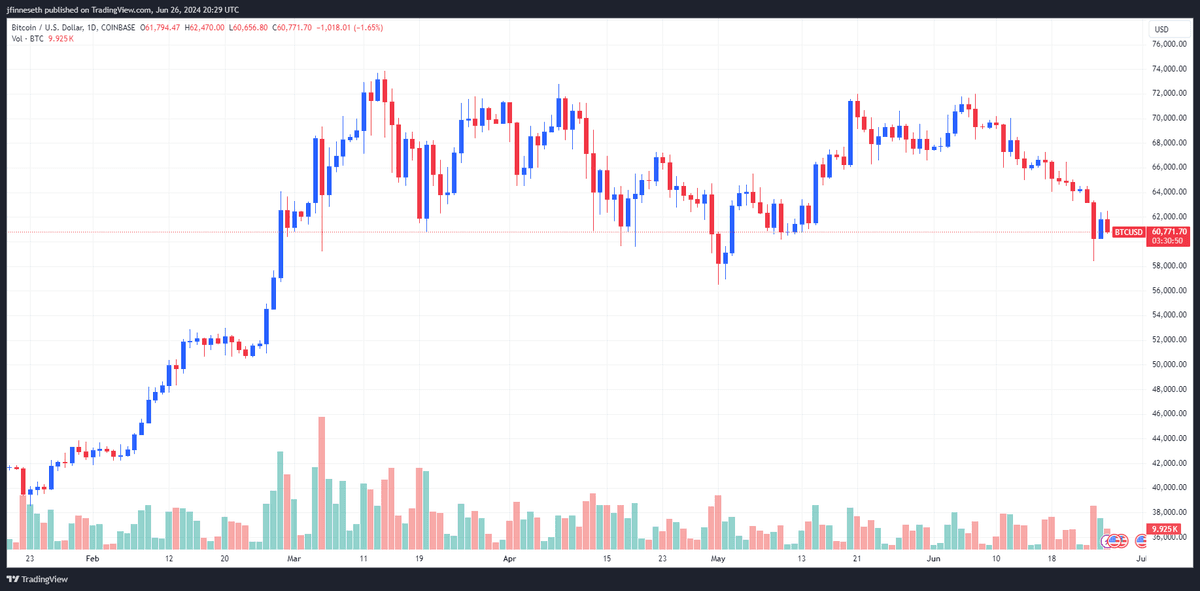Click the Jun label on the time axis
This screenshot has height=591, width=1200.
[934, 561]
